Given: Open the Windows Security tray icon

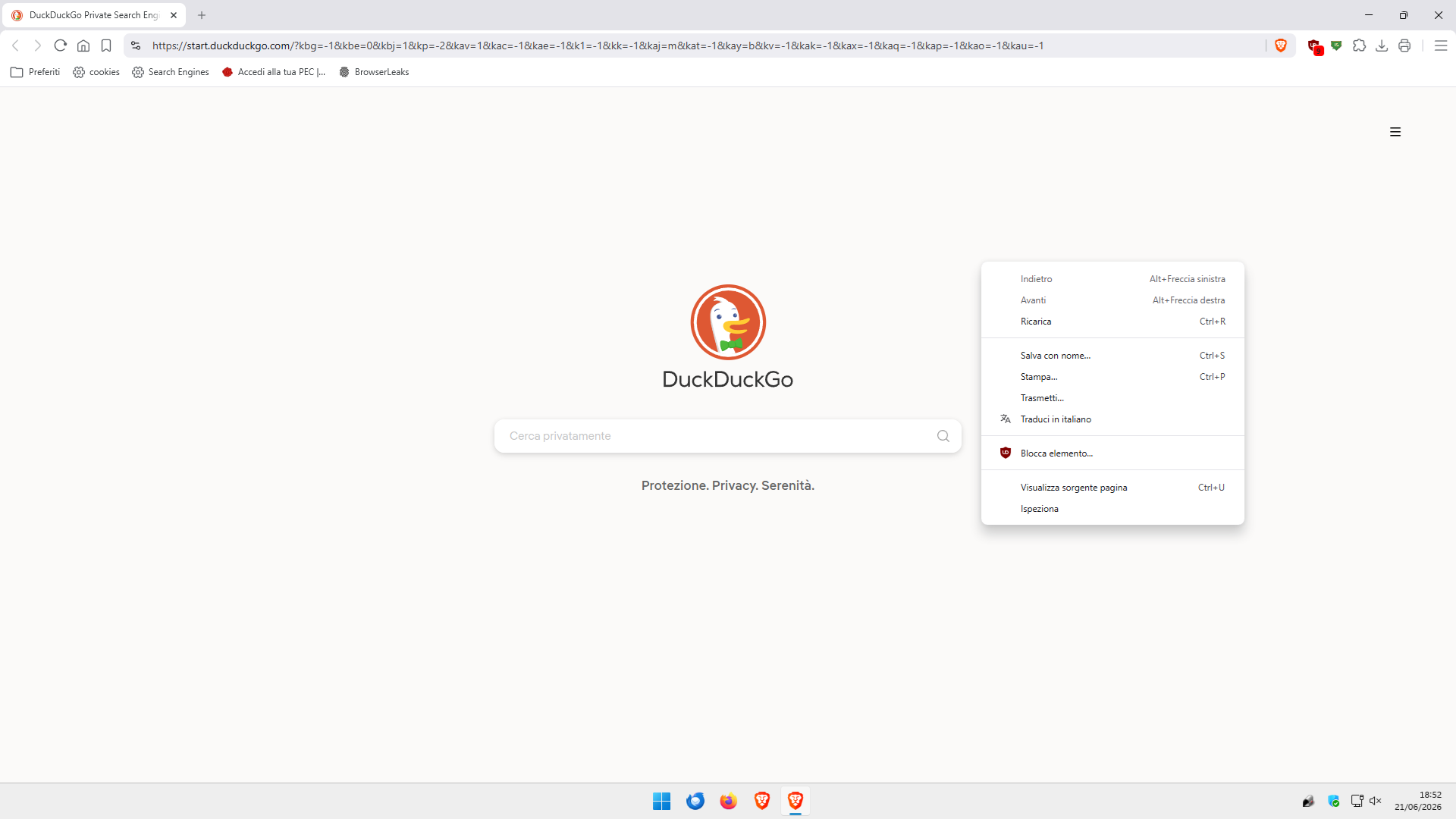Looking at the screenshot, I should click(1334, 801).
